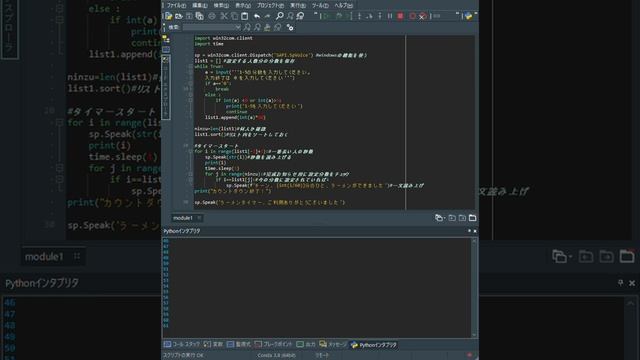640x360 pixels.
Task: Click Find Next in main toolbar
Action: coord(290,16)
